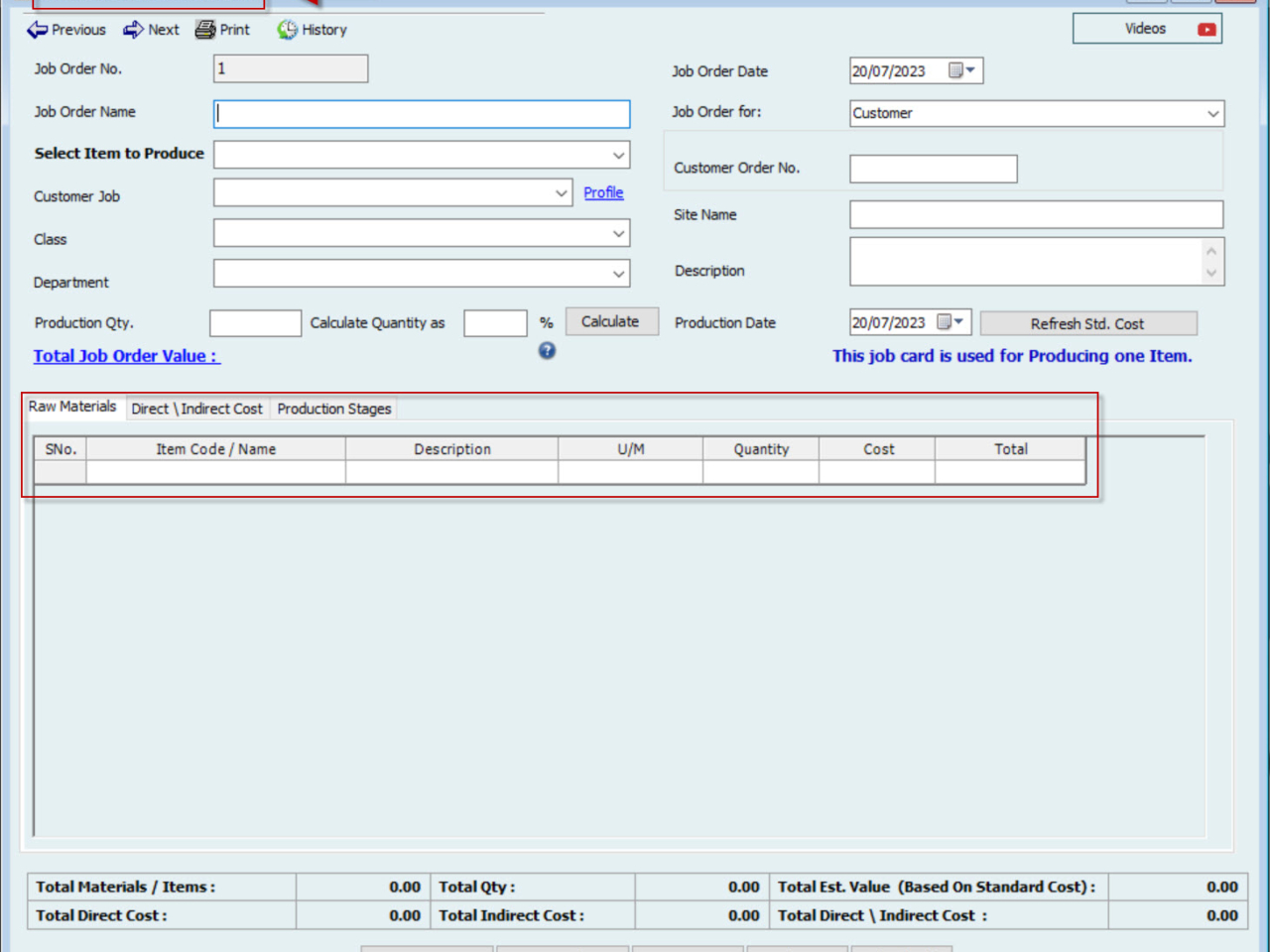Image resolution: width=1270 pixels, height=952 pixels.
Task: Click the Description text area
Action: click(x=1026, y=261)
